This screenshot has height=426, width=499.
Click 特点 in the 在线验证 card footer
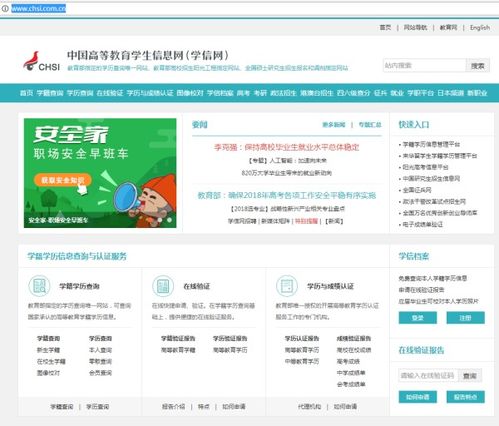click(204, 407)
